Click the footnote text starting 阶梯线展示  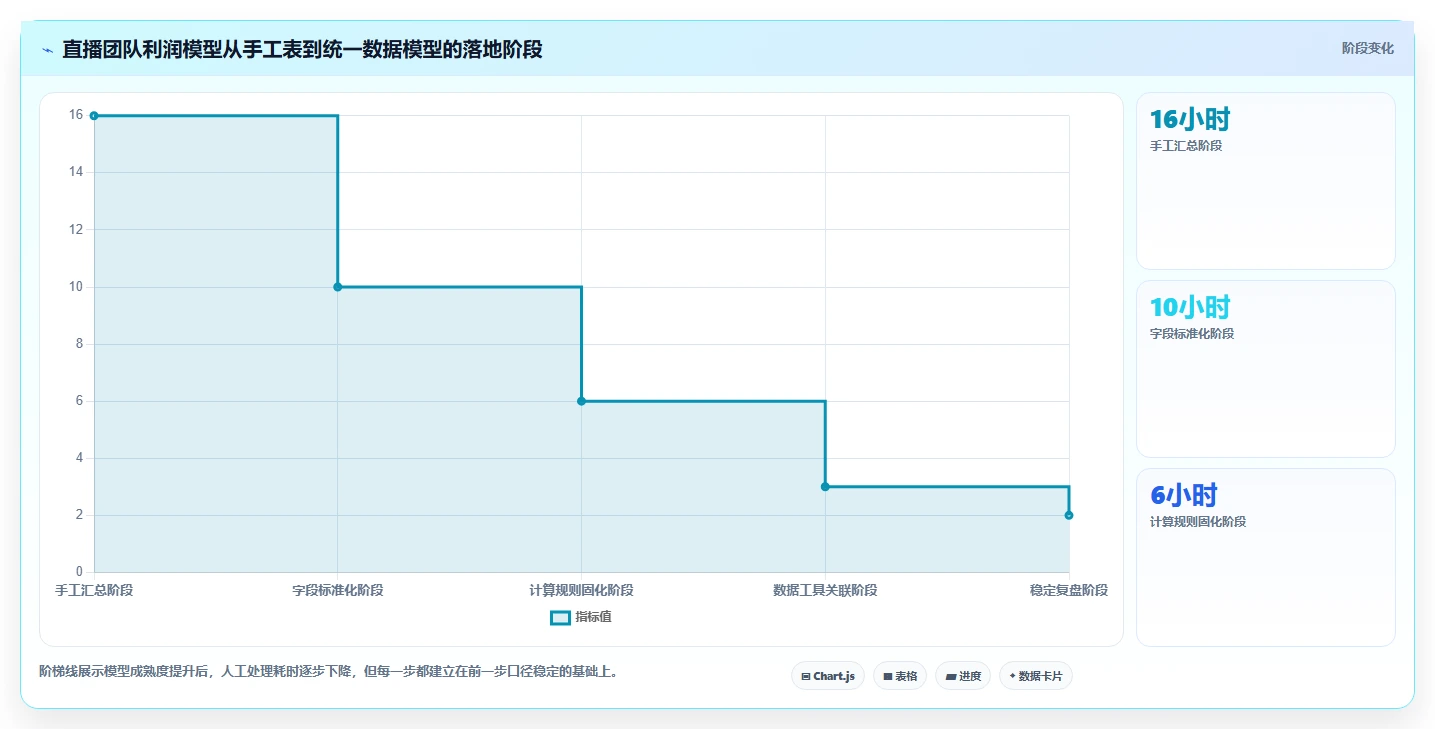331,671
